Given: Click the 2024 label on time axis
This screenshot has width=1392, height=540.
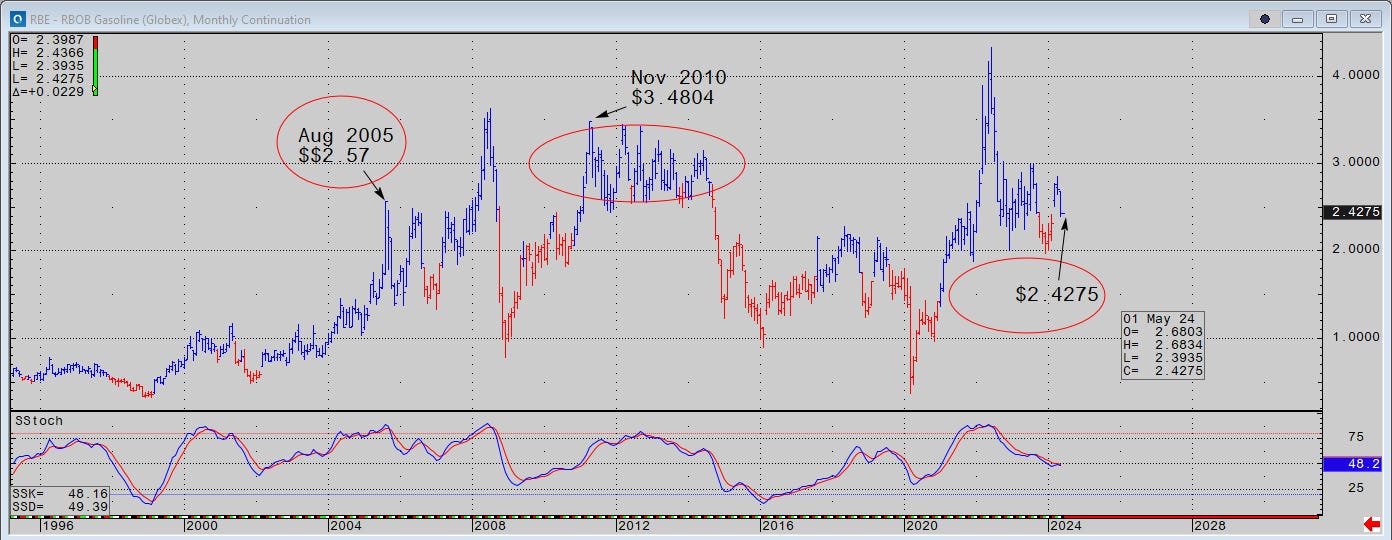Looking at the screenshot, I should point(1065,525).
